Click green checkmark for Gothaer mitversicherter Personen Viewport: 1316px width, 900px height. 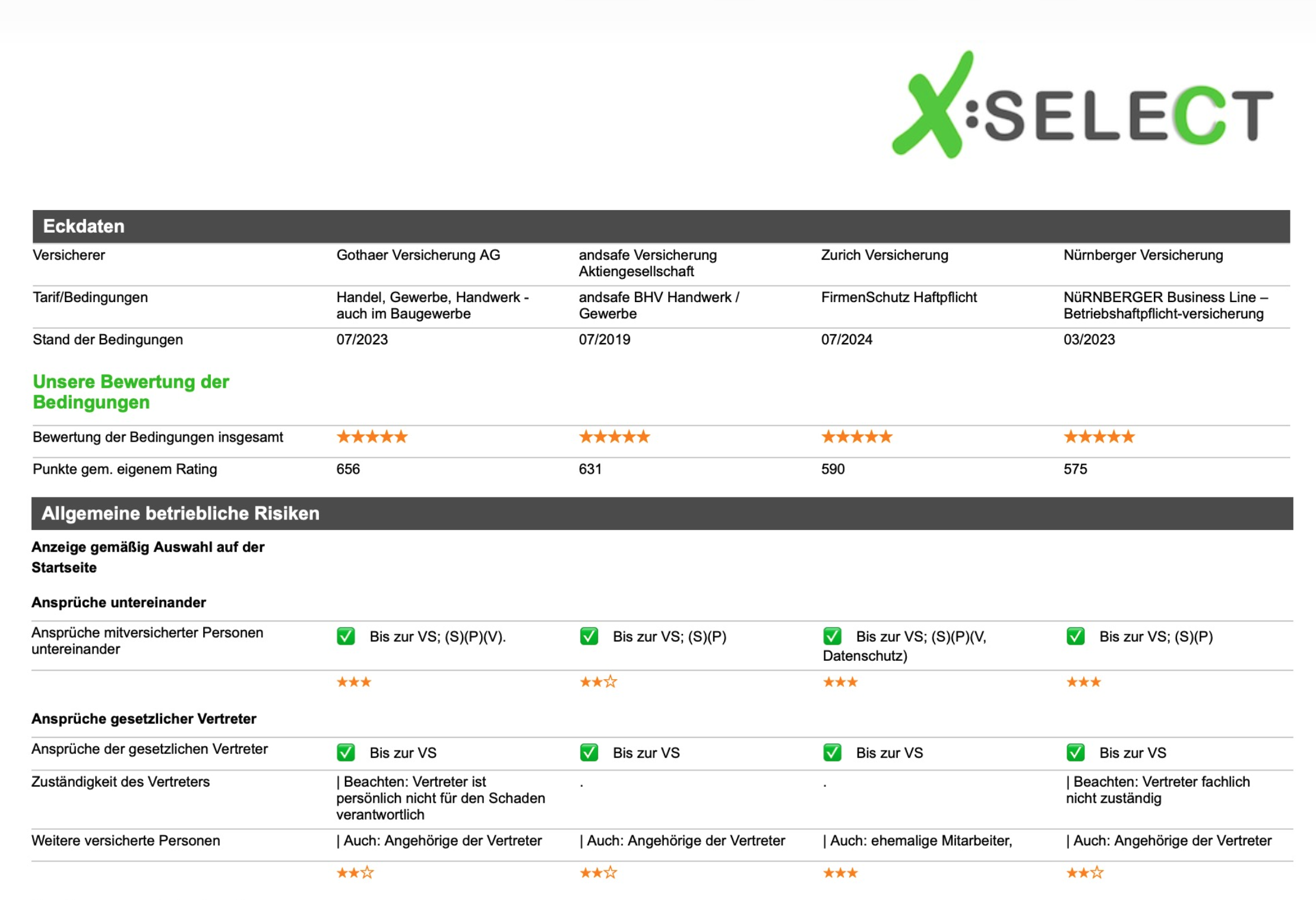point(346,636)
